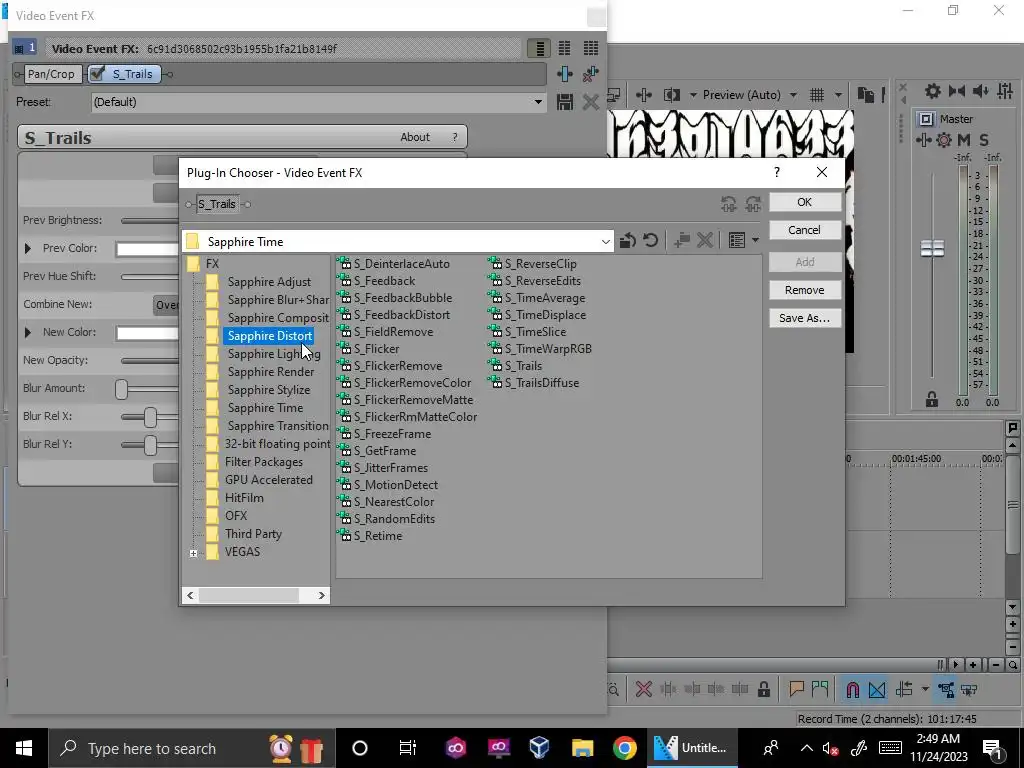The width and height of the screenshot is (1024, 768).
Task: Click the Blur Amount slider handle
Action: point(121,389)
